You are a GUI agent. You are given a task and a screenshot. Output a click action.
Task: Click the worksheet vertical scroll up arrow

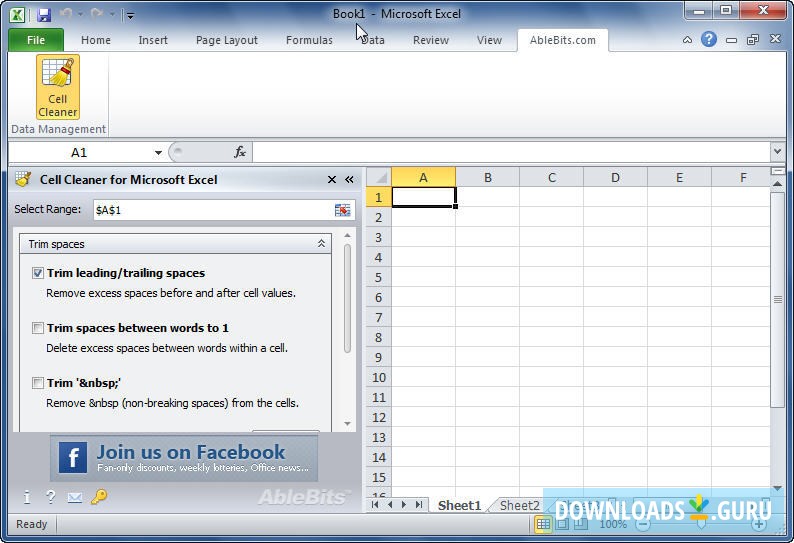point(777,183)
